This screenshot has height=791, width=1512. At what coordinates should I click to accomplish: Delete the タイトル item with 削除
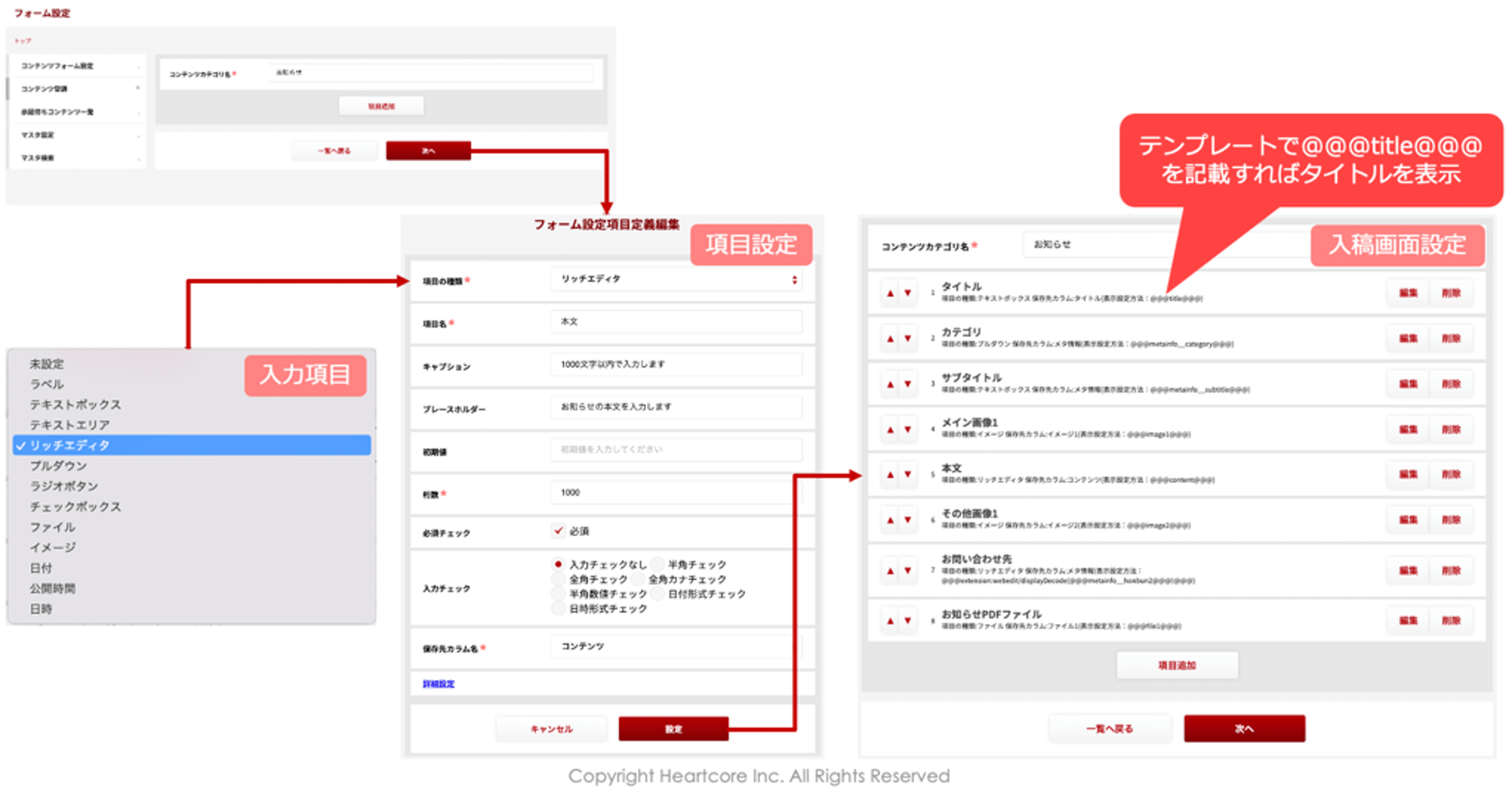pyautogui.click(x=1451, y=293)
